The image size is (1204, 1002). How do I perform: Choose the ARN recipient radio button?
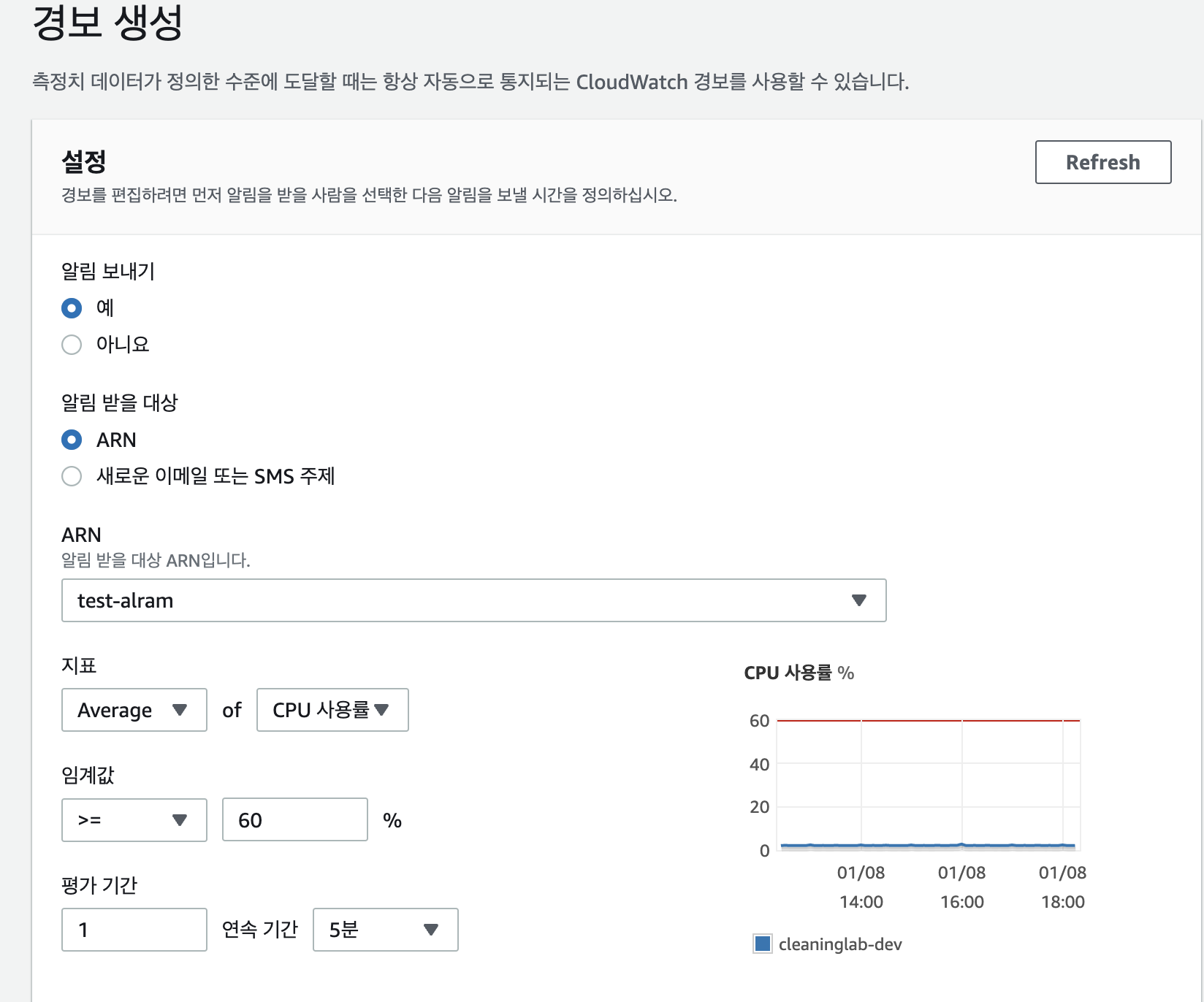click(72, 440)
